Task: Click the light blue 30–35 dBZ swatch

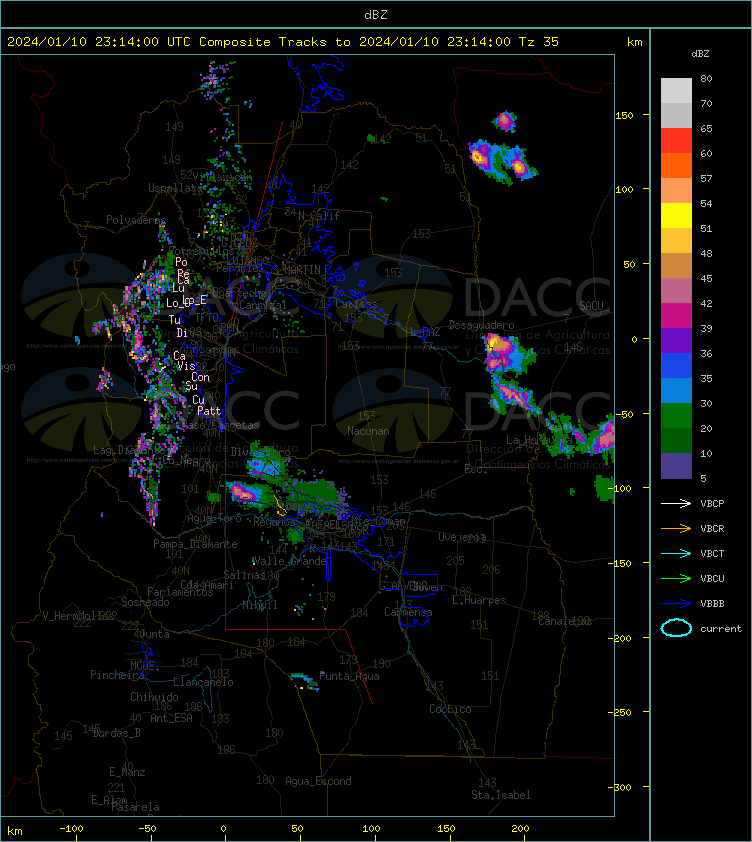Action: 676,390
